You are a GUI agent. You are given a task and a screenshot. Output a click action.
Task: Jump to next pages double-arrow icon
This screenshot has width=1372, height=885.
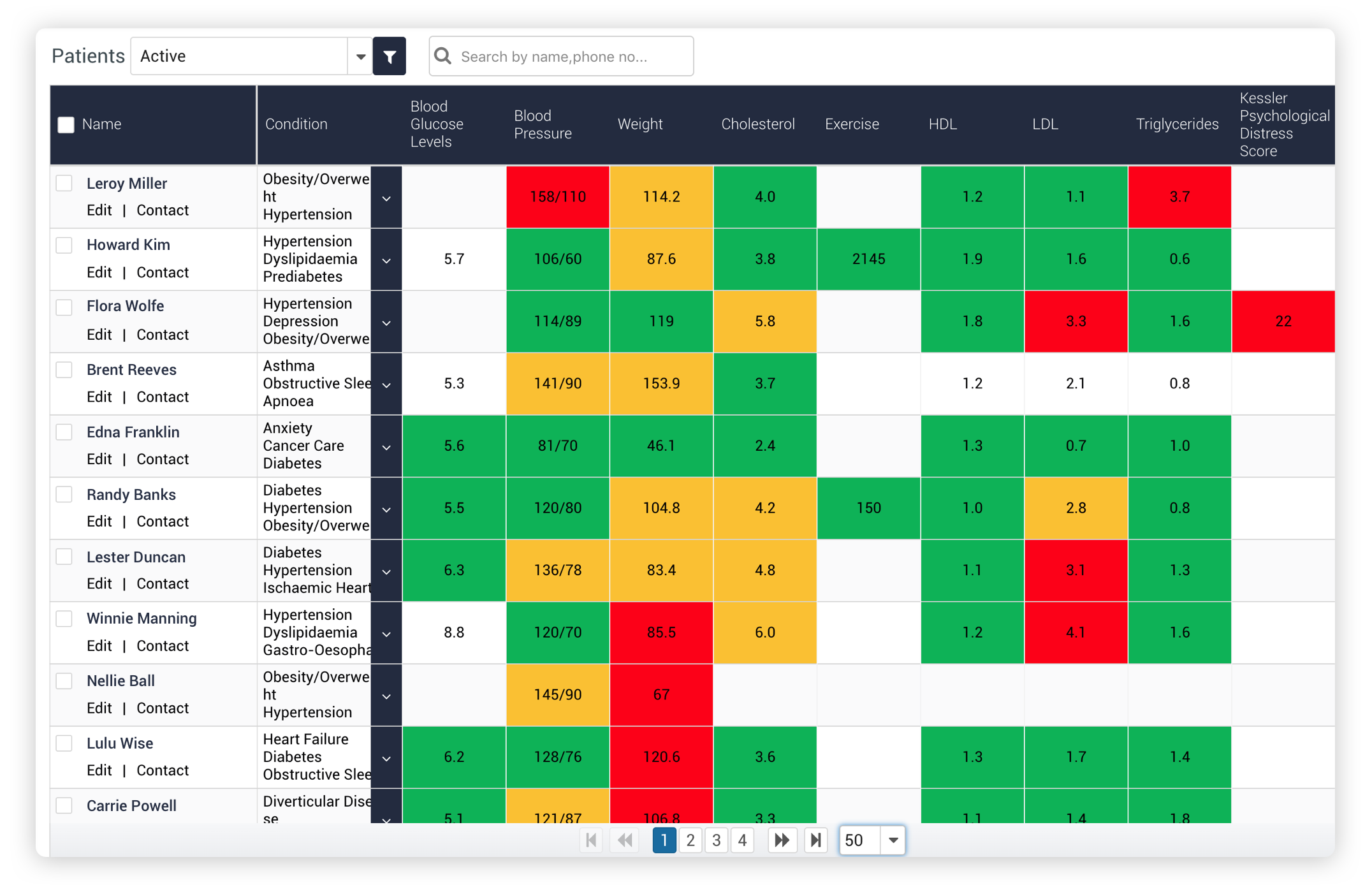[x=782, y=840]
